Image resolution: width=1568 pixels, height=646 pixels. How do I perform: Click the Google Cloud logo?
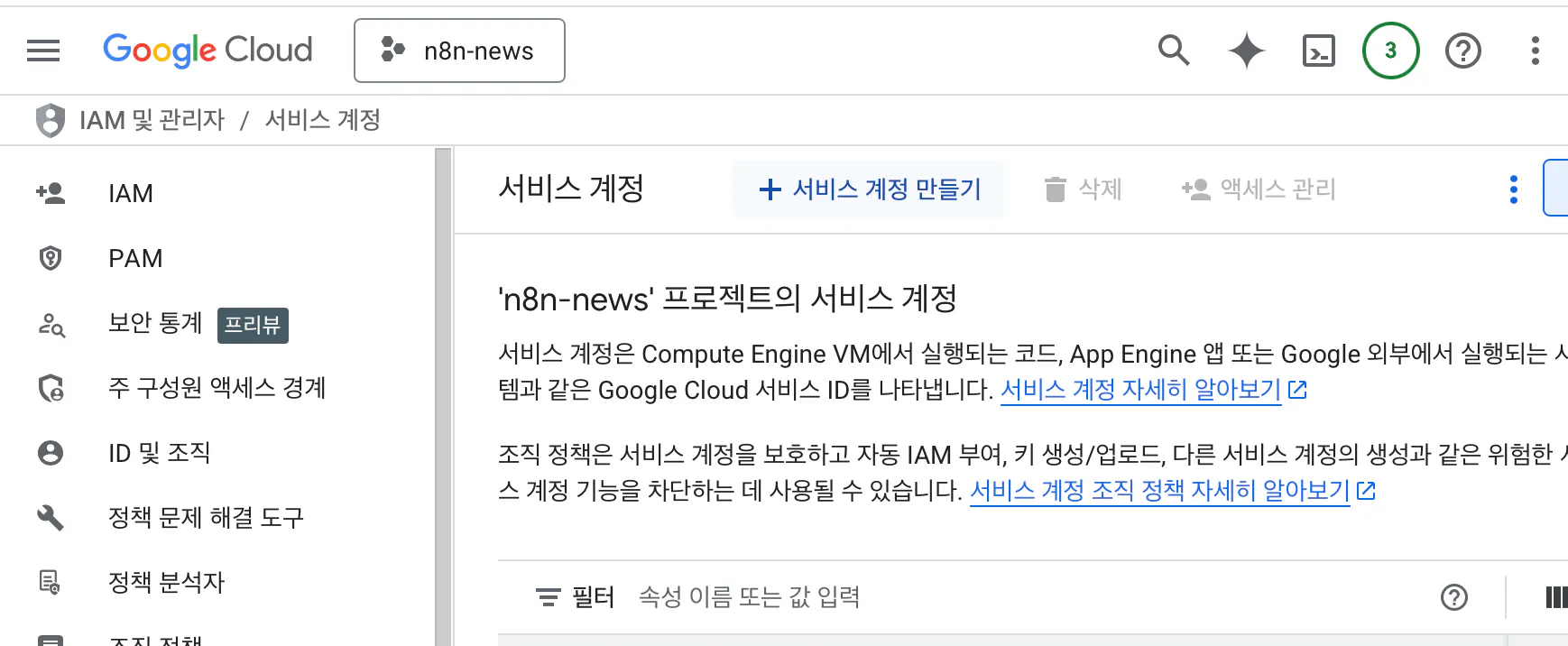208,51
